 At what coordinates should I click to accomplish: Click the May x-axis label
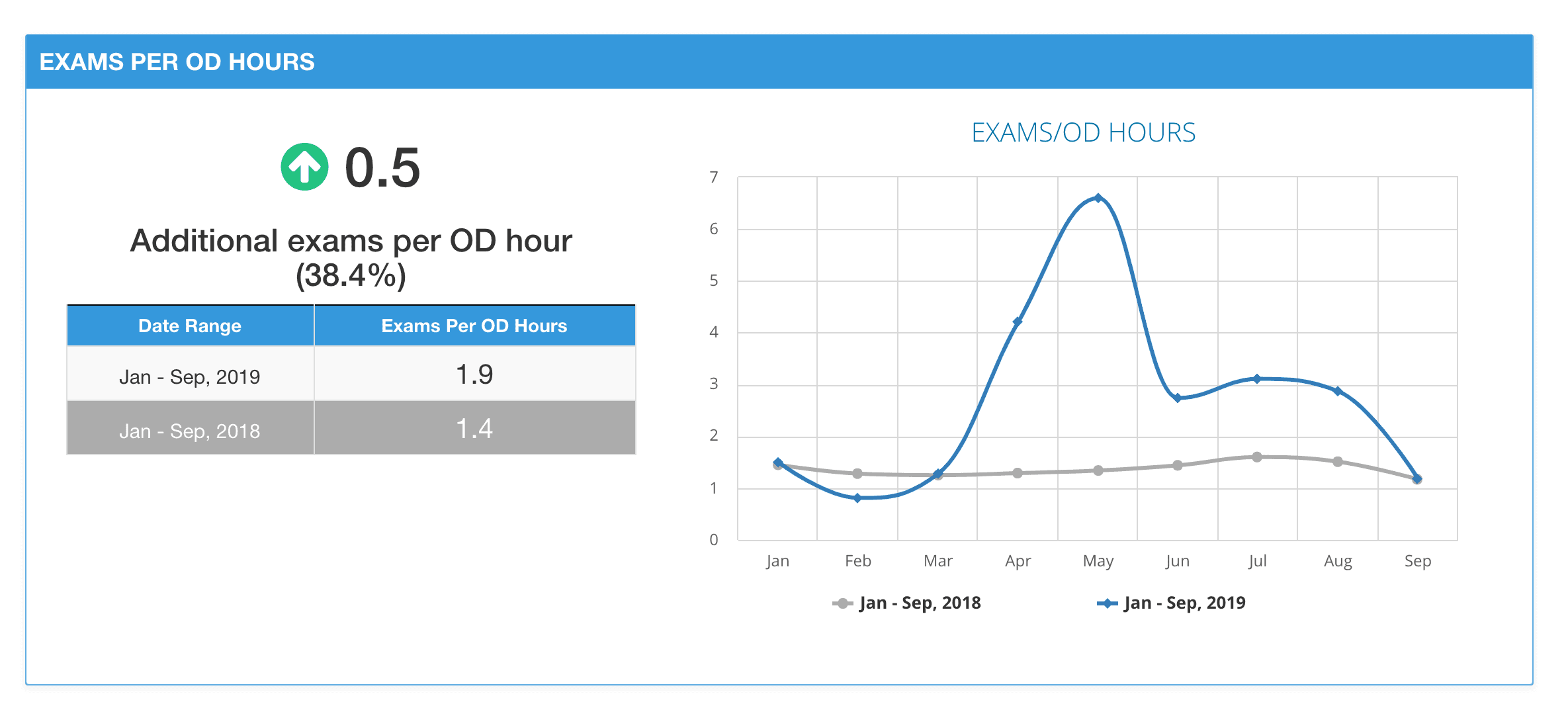pos(1098,561)
